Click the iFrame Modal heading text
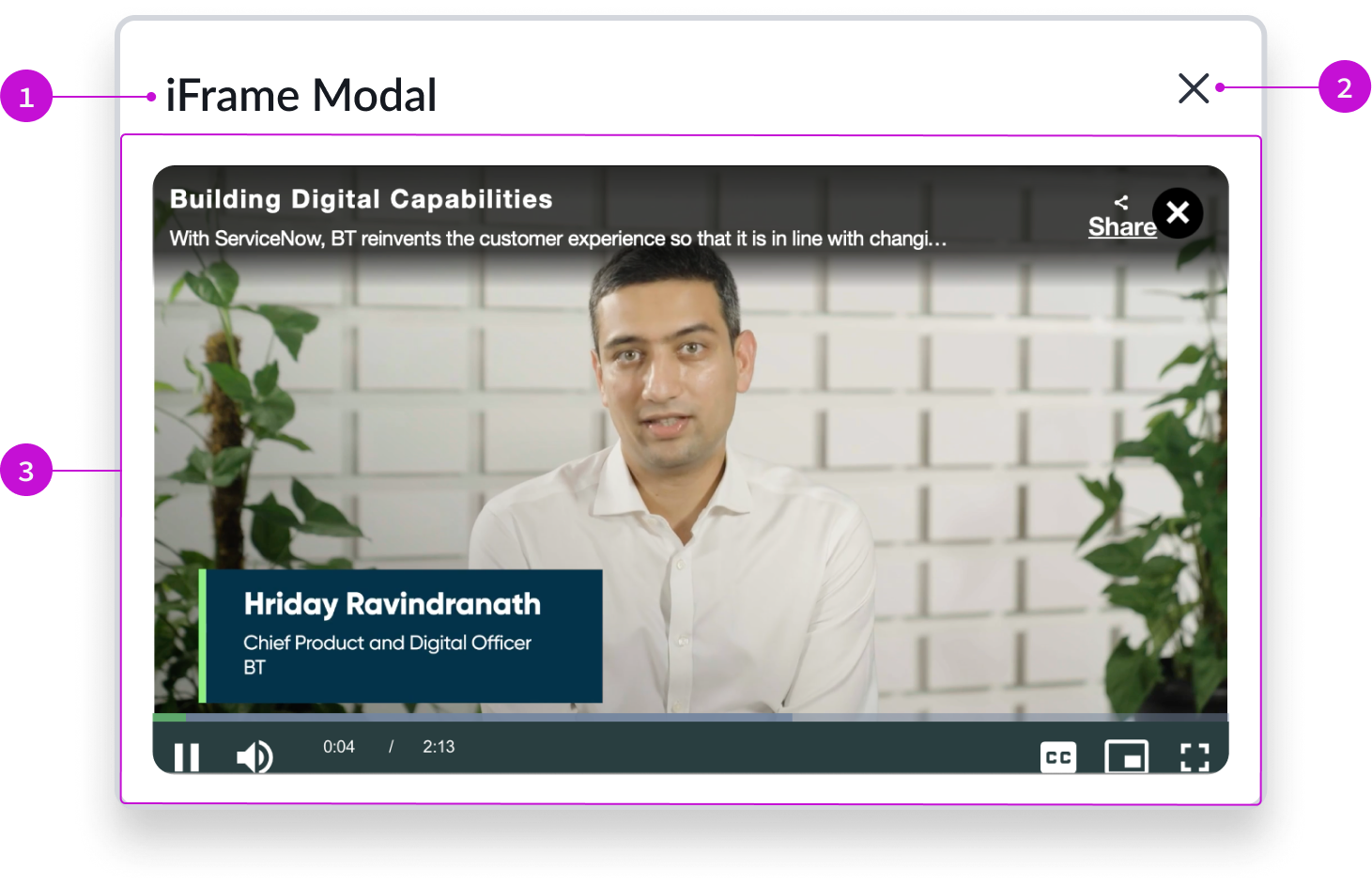The image size is (1372, 885). pyautogui.click(x=301, y=95)
